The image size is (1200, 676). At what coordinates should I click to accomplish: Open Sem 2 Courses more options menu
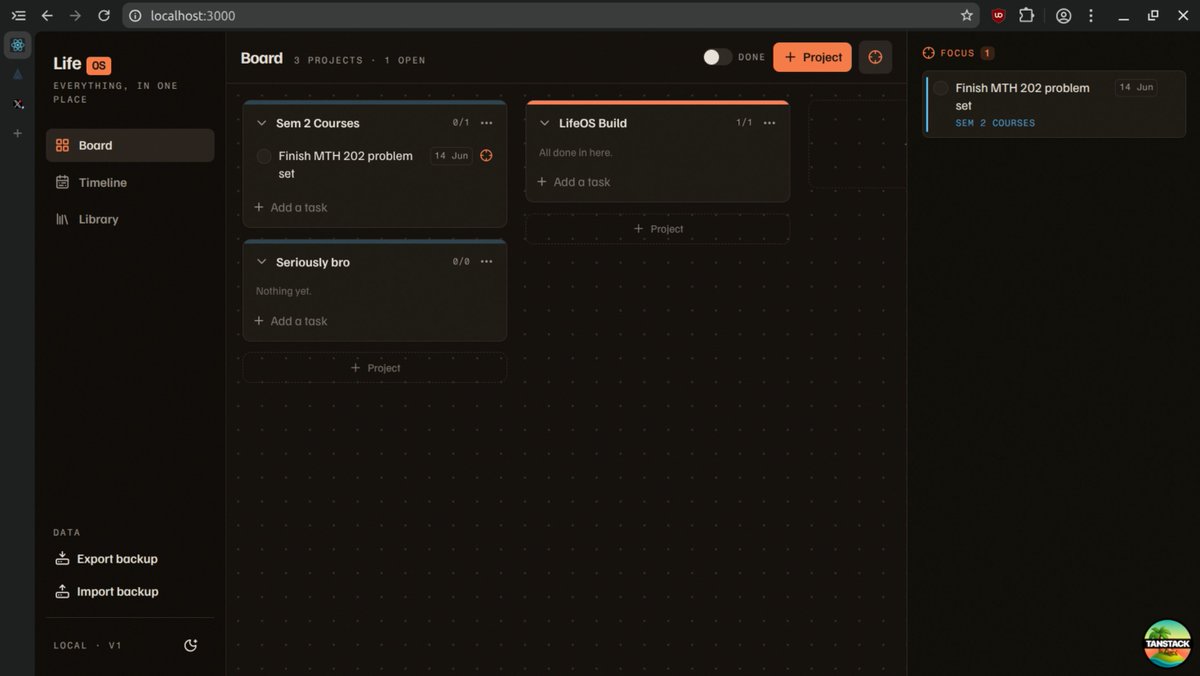tap(487, 123)
